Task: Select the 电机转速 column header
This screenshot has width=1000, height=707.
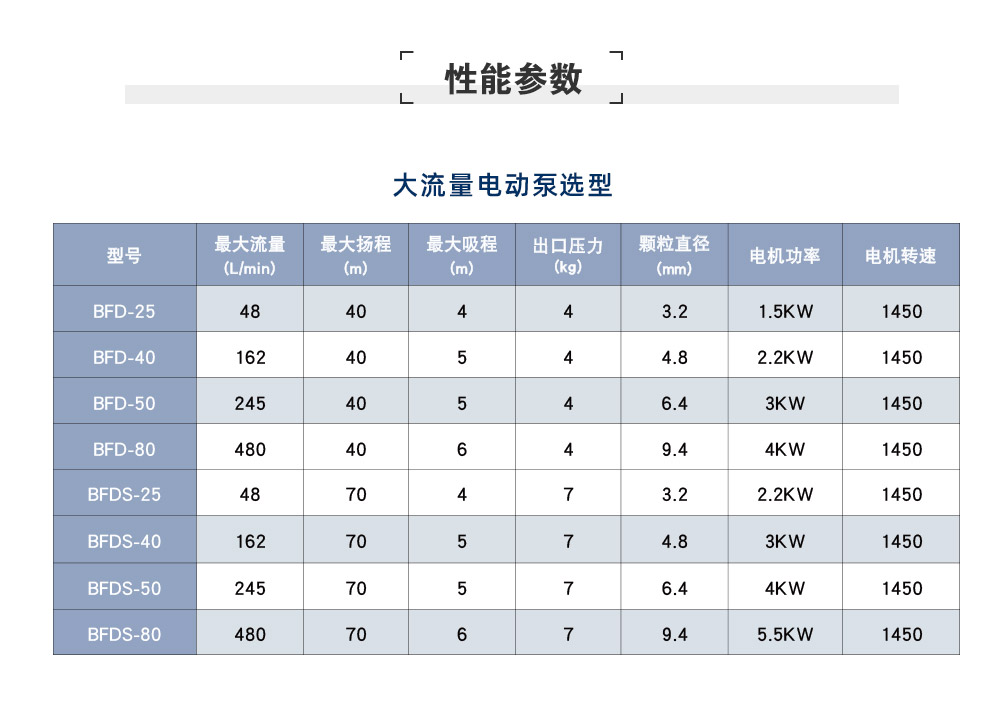Action: (901, 255)
